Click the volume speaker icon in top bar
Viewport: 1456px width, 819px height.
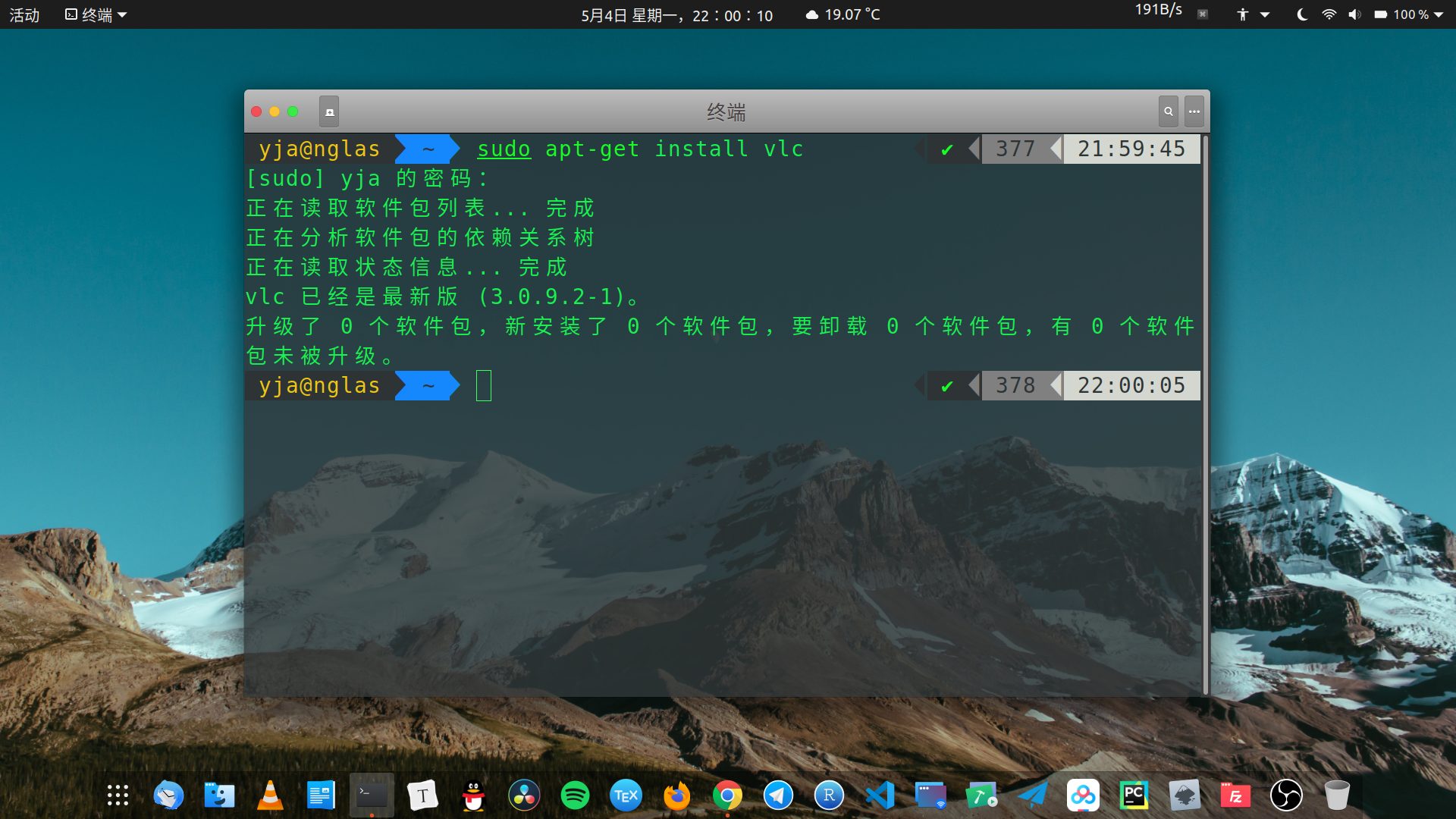(x=1354, y=14)
